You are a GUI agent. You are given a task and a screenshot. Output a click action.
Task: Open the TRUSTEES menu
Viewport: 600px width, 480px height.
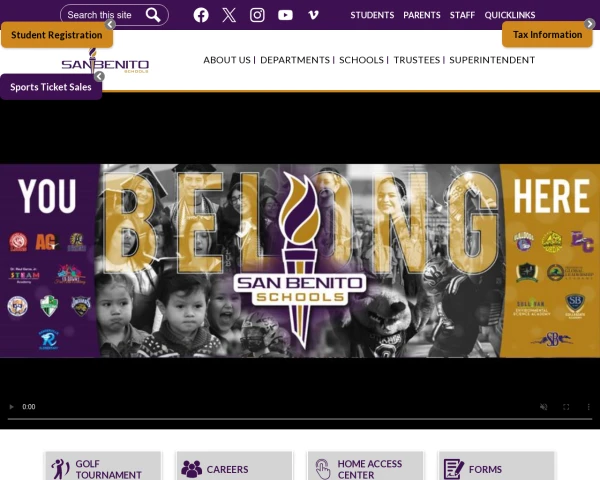tap(417, 60)
